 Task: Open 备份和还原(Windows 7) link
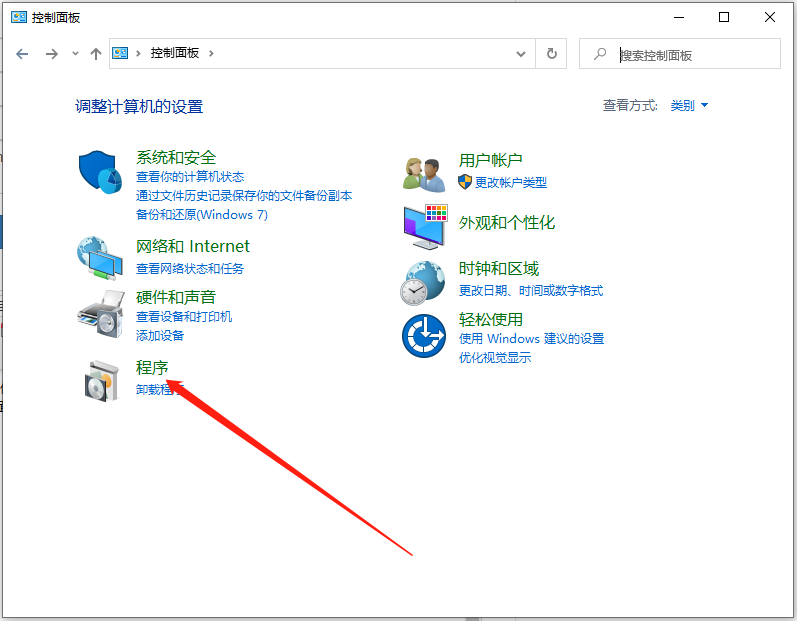201,215
